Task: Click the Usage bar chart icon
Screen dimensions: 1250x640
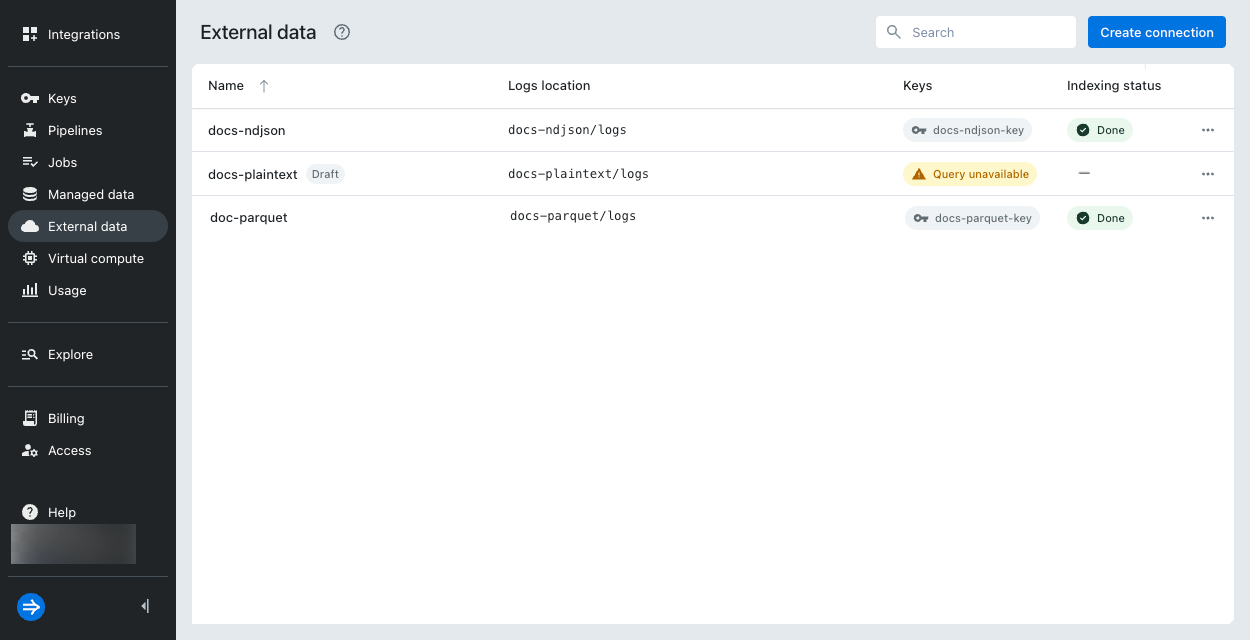Action: pyautogui.click(x=30, y=290)
